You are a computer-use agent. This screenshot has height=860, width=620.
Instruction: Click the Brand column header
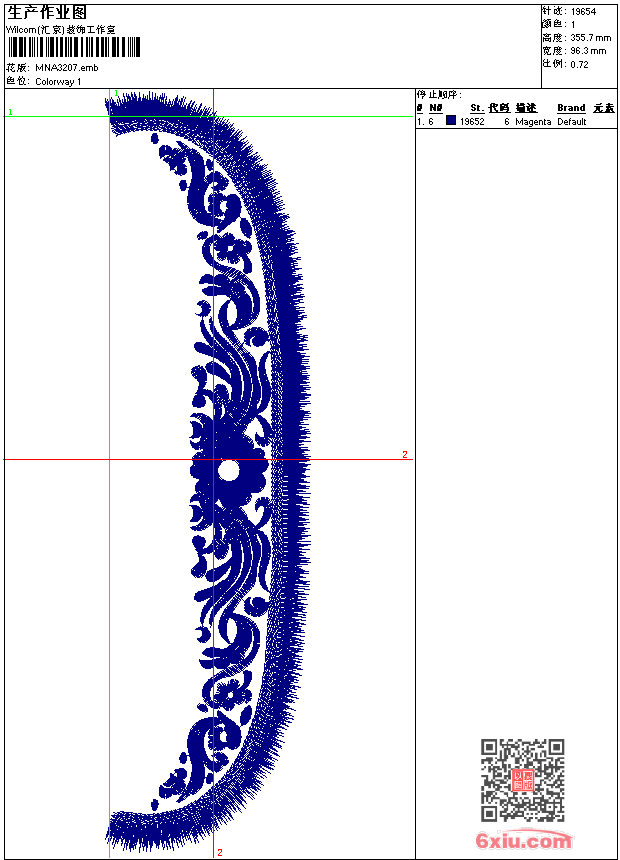571,108
